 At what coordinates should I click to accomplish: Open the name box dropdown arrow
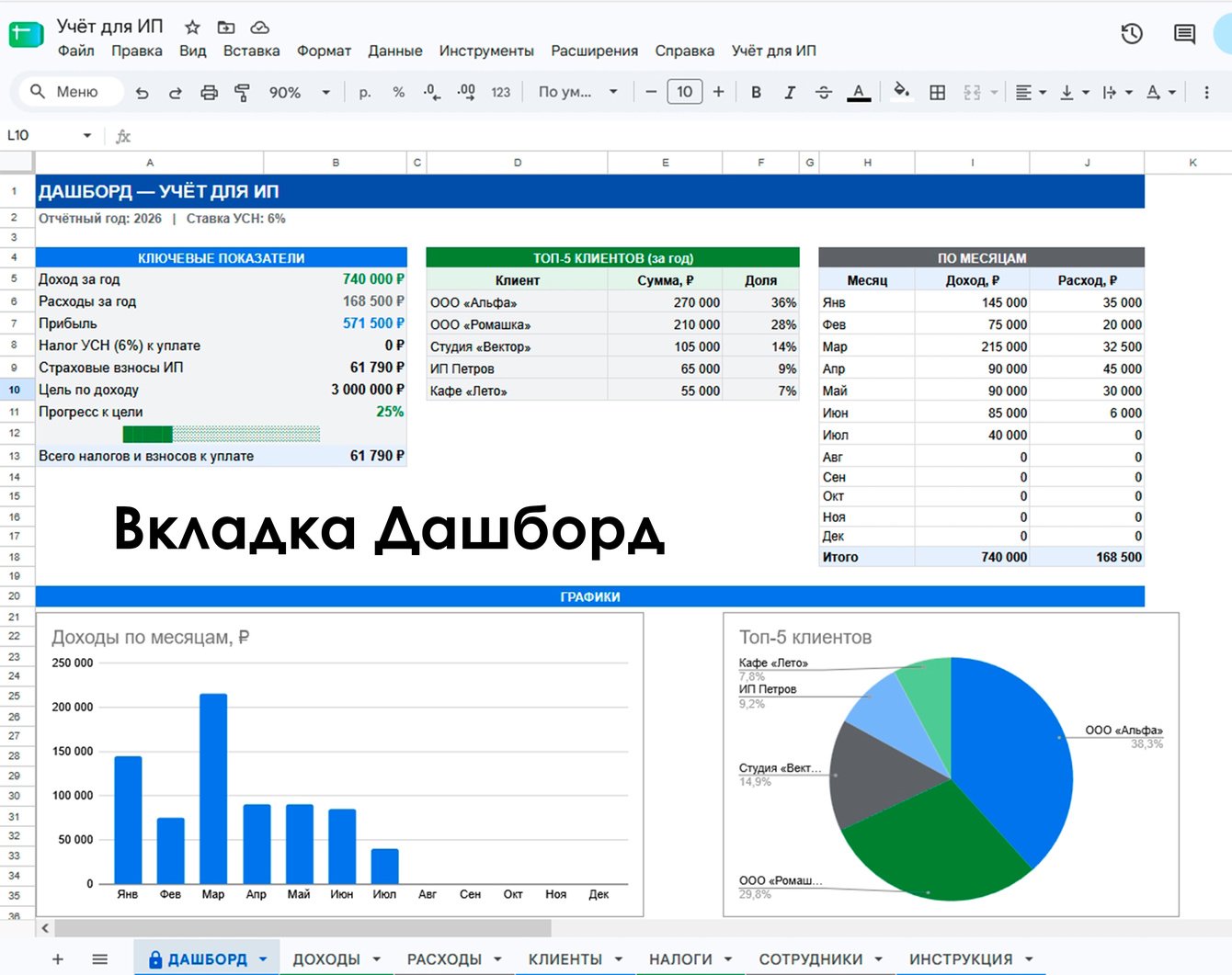pyautogui.click(x=87, y=135)
